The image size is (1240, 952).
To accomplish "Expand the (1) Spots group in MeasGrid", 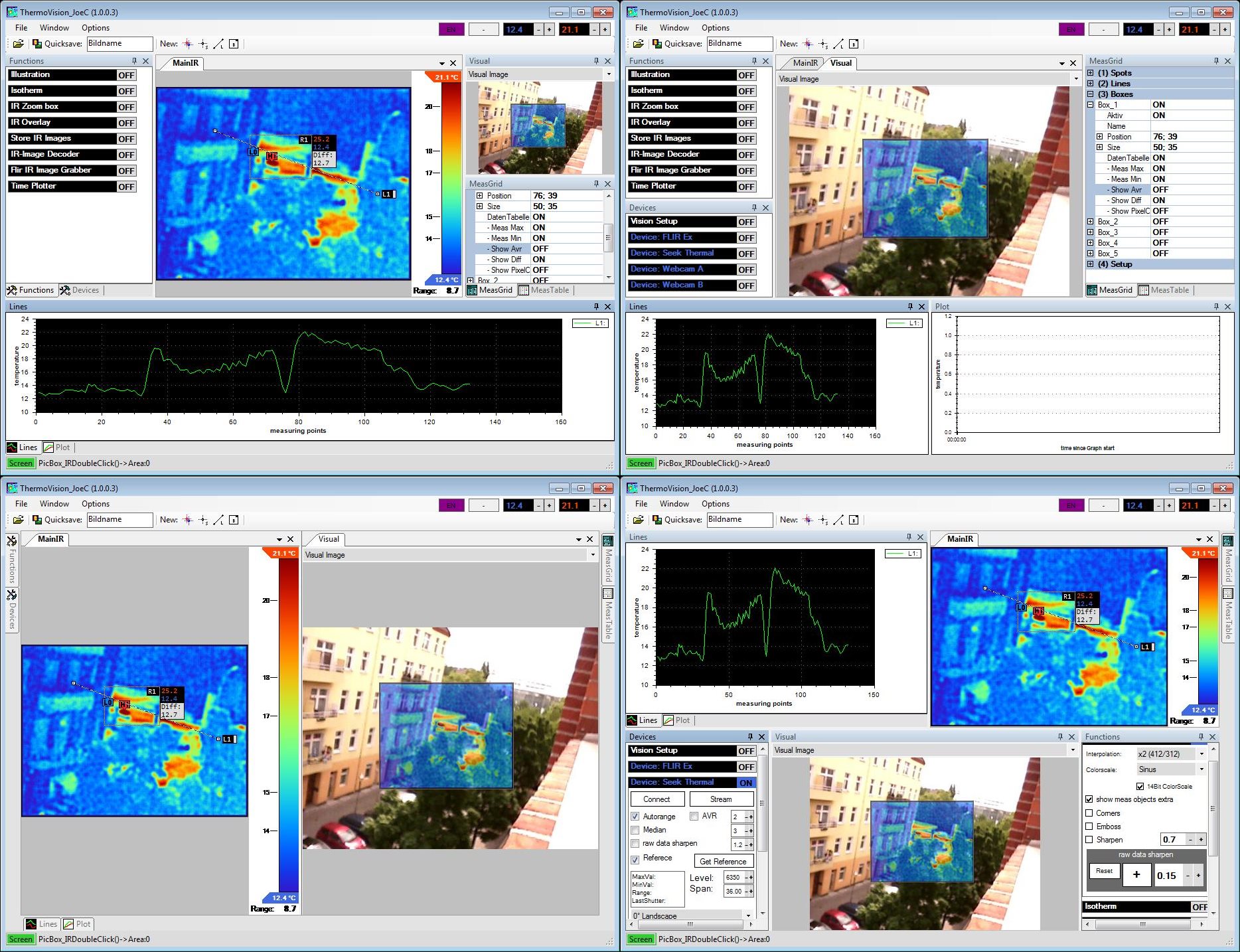I will [x=1091, y=73].
